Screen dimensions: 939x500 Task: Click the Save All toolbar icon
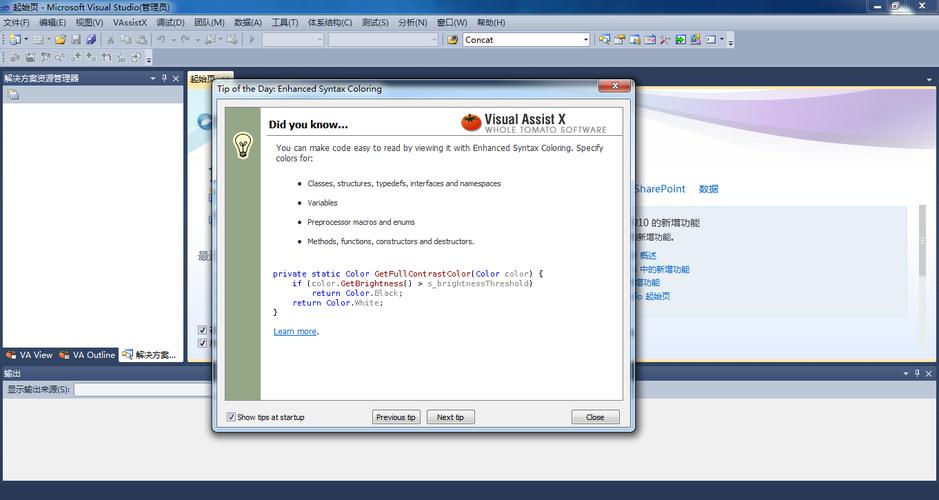(91, 40)
